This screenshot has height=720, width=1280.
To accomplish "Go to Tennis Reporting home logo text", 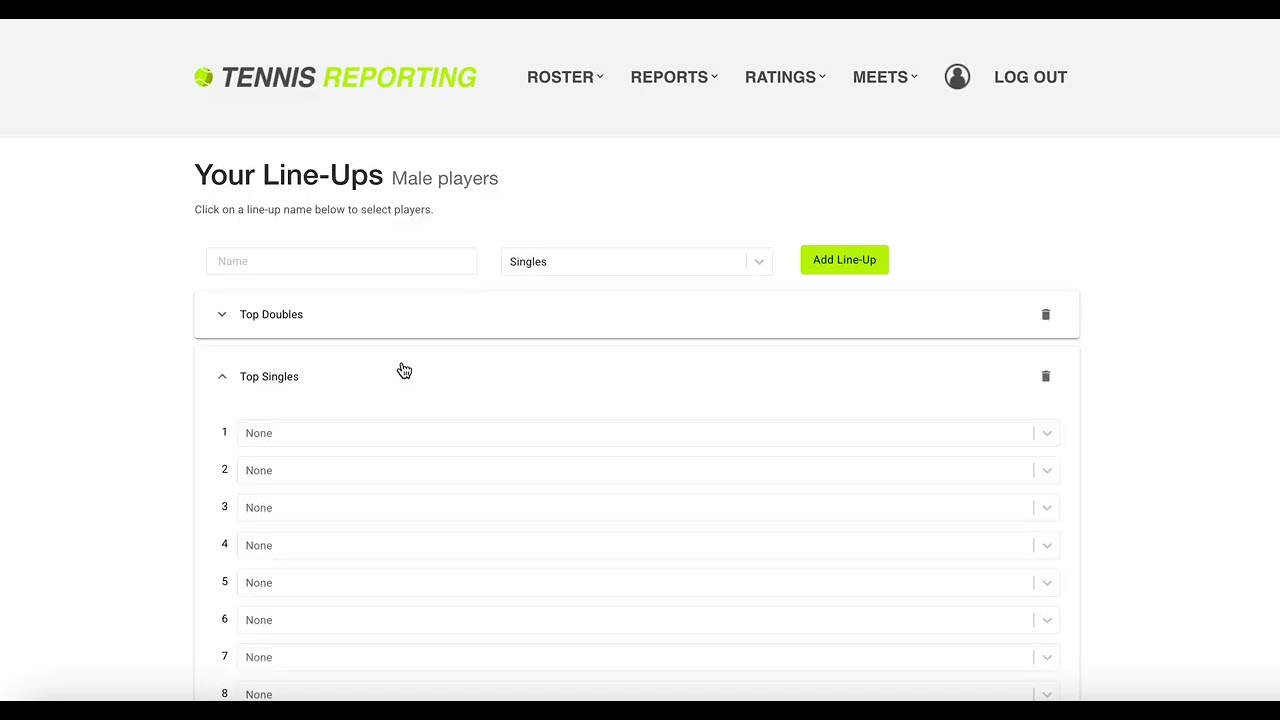I will pos(348,77).
